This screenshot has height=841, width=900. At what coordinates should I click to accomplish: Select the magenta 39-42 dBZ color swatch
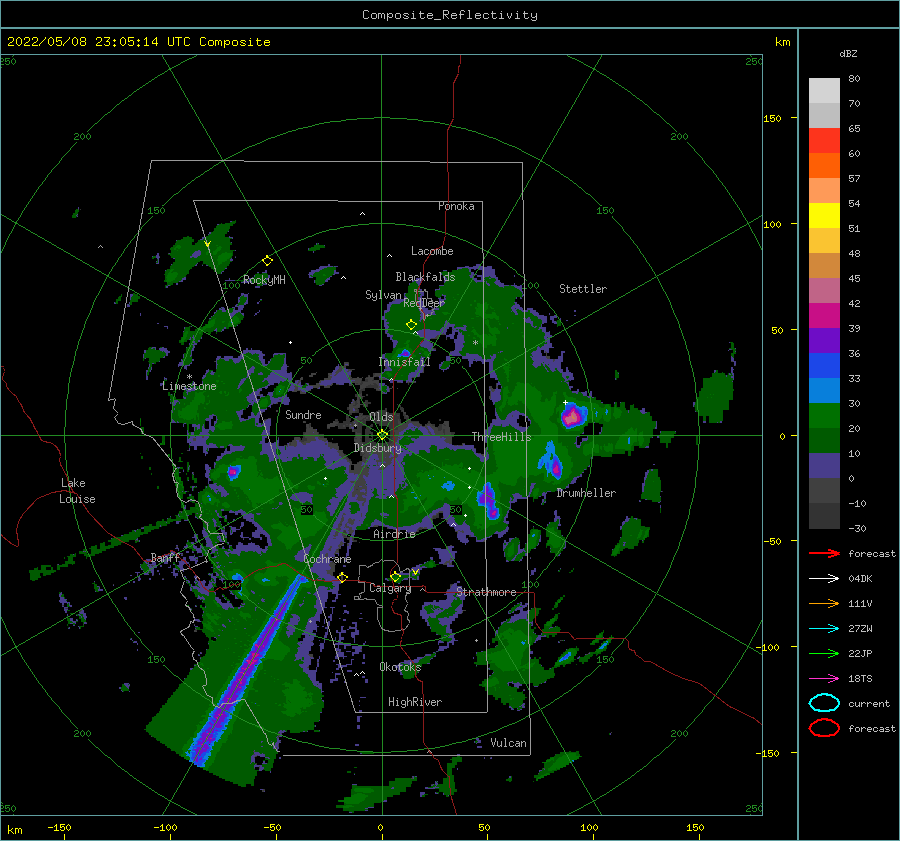click(x=824, y=316)
